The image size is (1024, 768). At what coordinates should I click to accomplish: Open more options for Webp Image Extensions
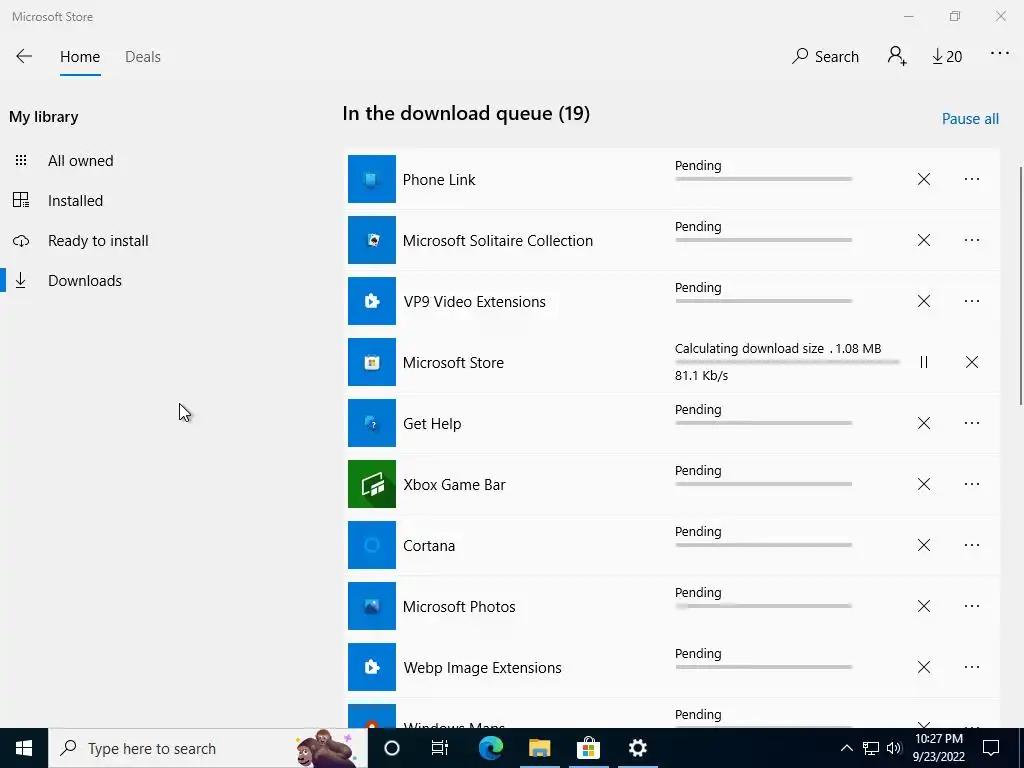click(x=972, y=667)
